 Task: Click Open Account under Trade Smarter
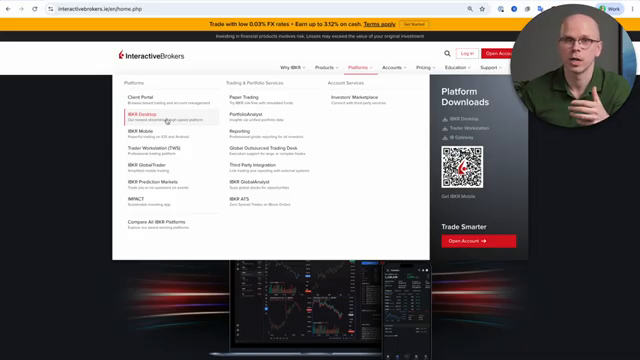tap(479, 241)
